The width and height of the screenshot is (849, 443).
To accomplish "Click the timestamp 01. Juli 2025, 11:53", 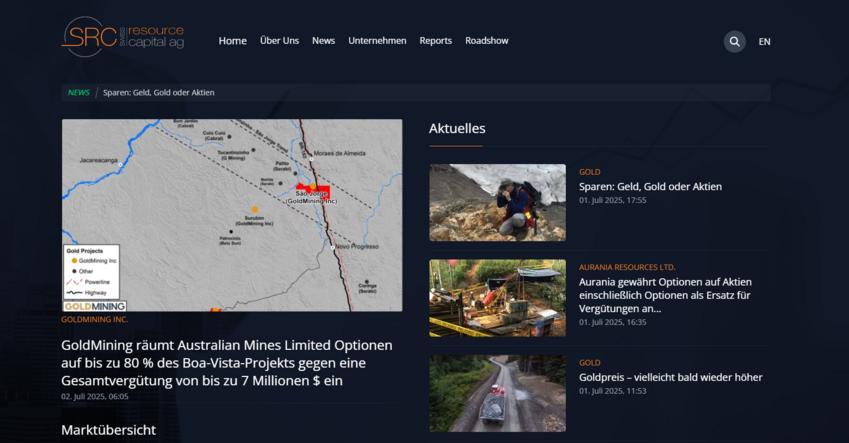I will pos(612,390).
